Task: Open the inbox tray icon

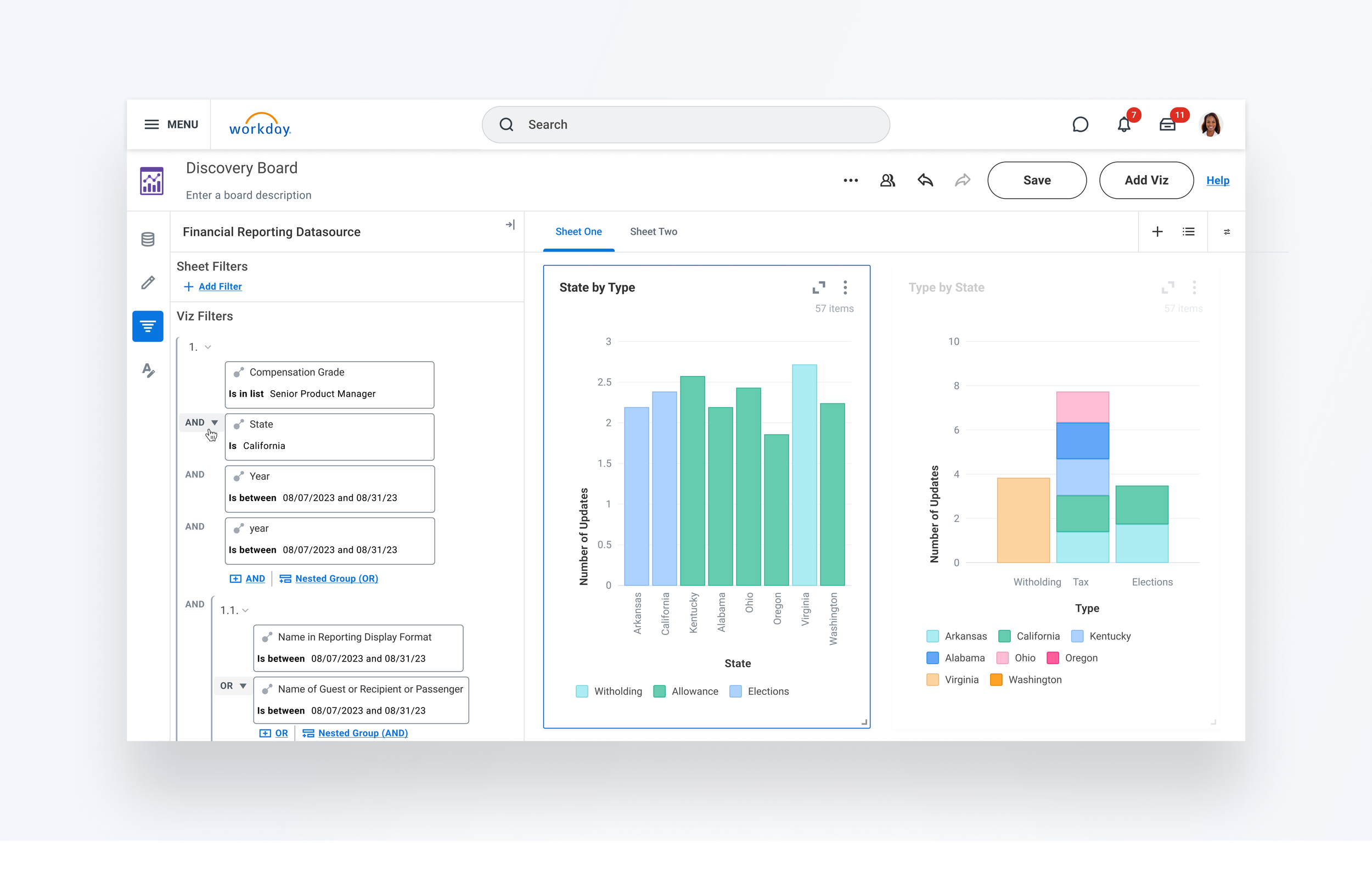Action: tap(1167, 125)
